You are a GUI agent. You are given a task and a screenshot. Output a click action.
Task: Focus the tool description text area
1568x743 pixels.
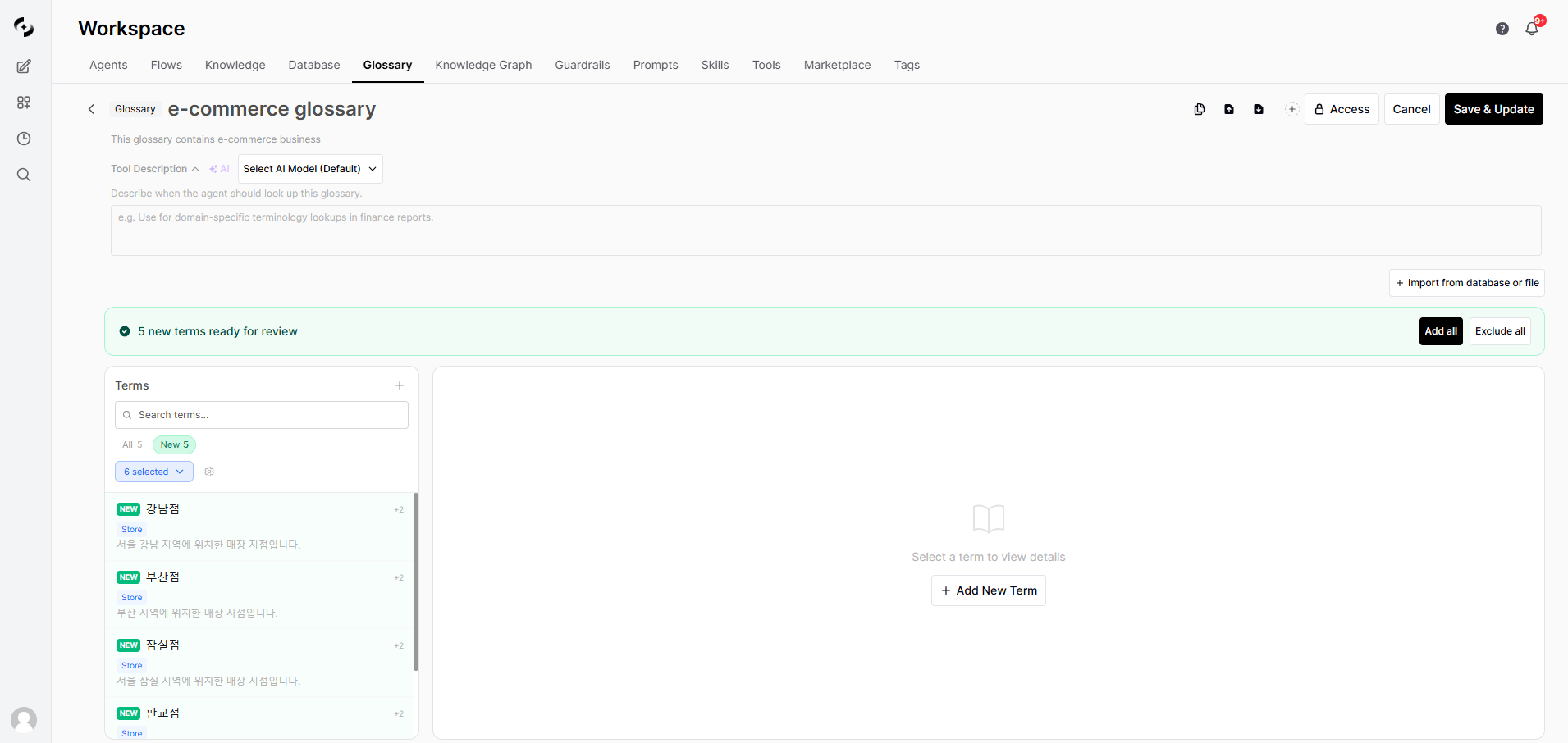point(826,230)
